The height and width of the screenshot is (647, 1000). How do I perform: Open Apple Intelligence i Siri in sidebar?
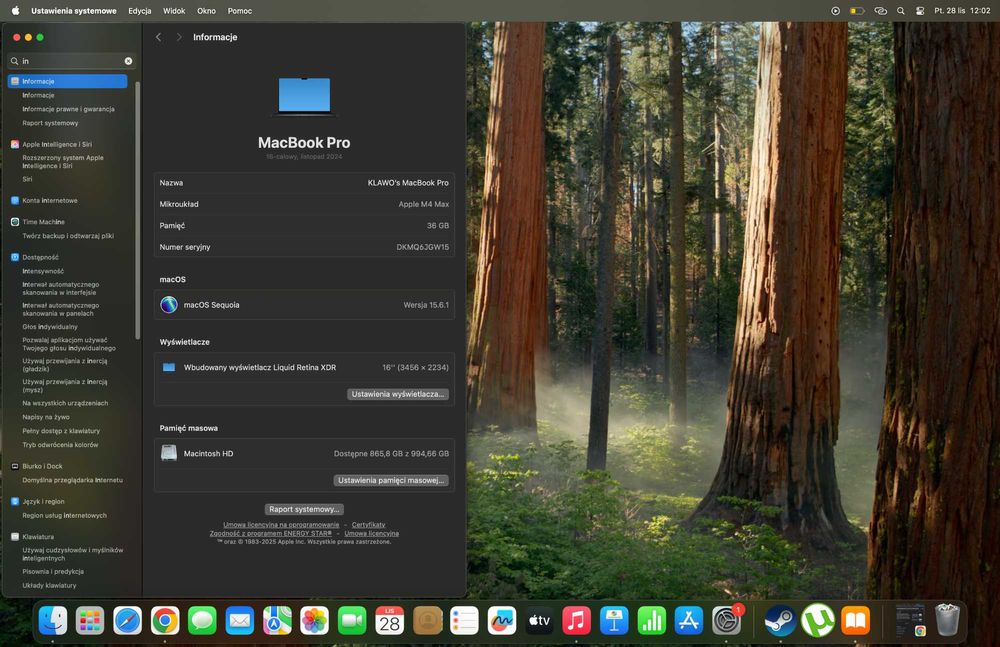pos(57,144)
